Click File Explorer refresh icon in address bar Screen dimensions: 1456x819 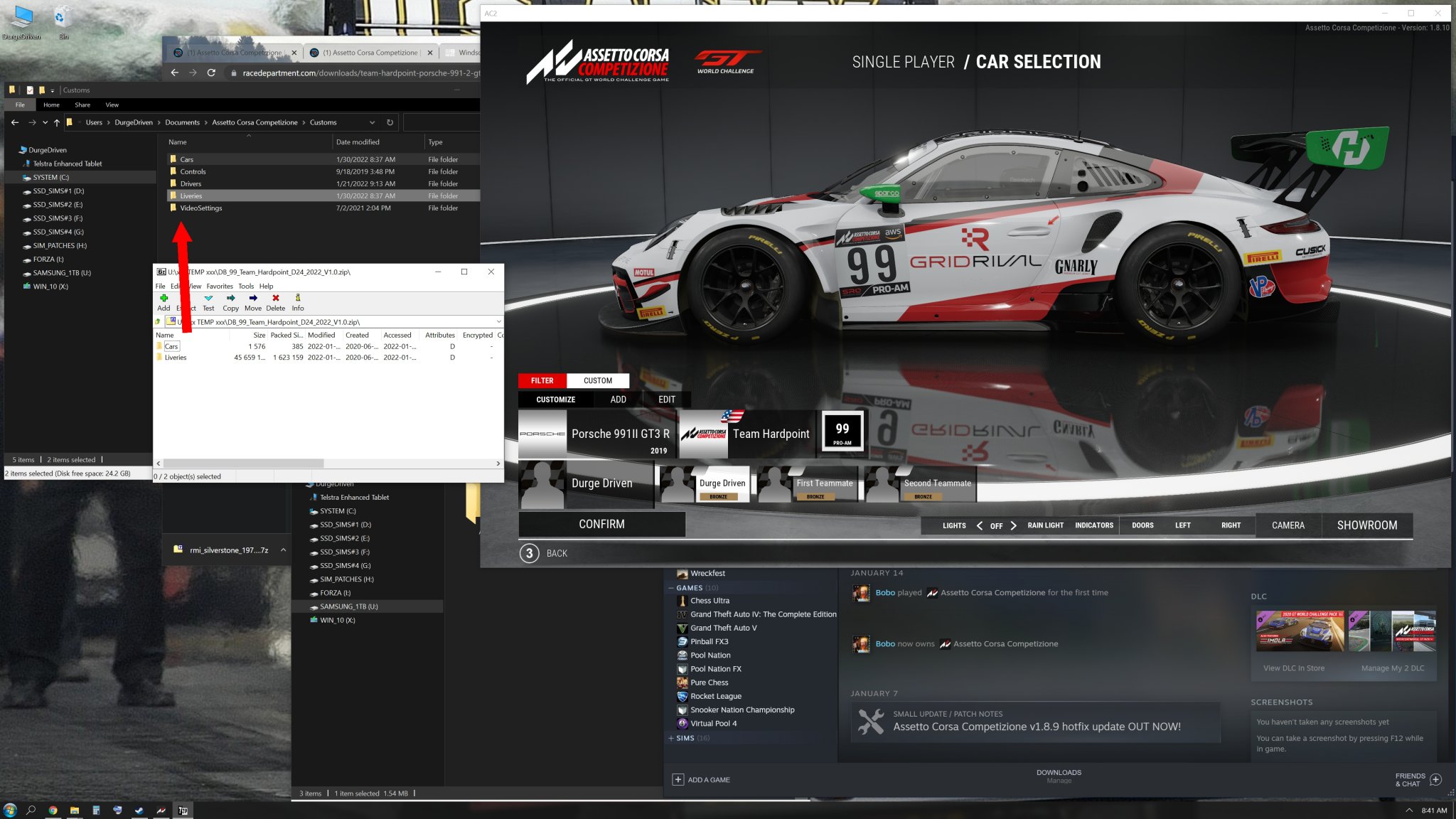(x=390, y=122)
